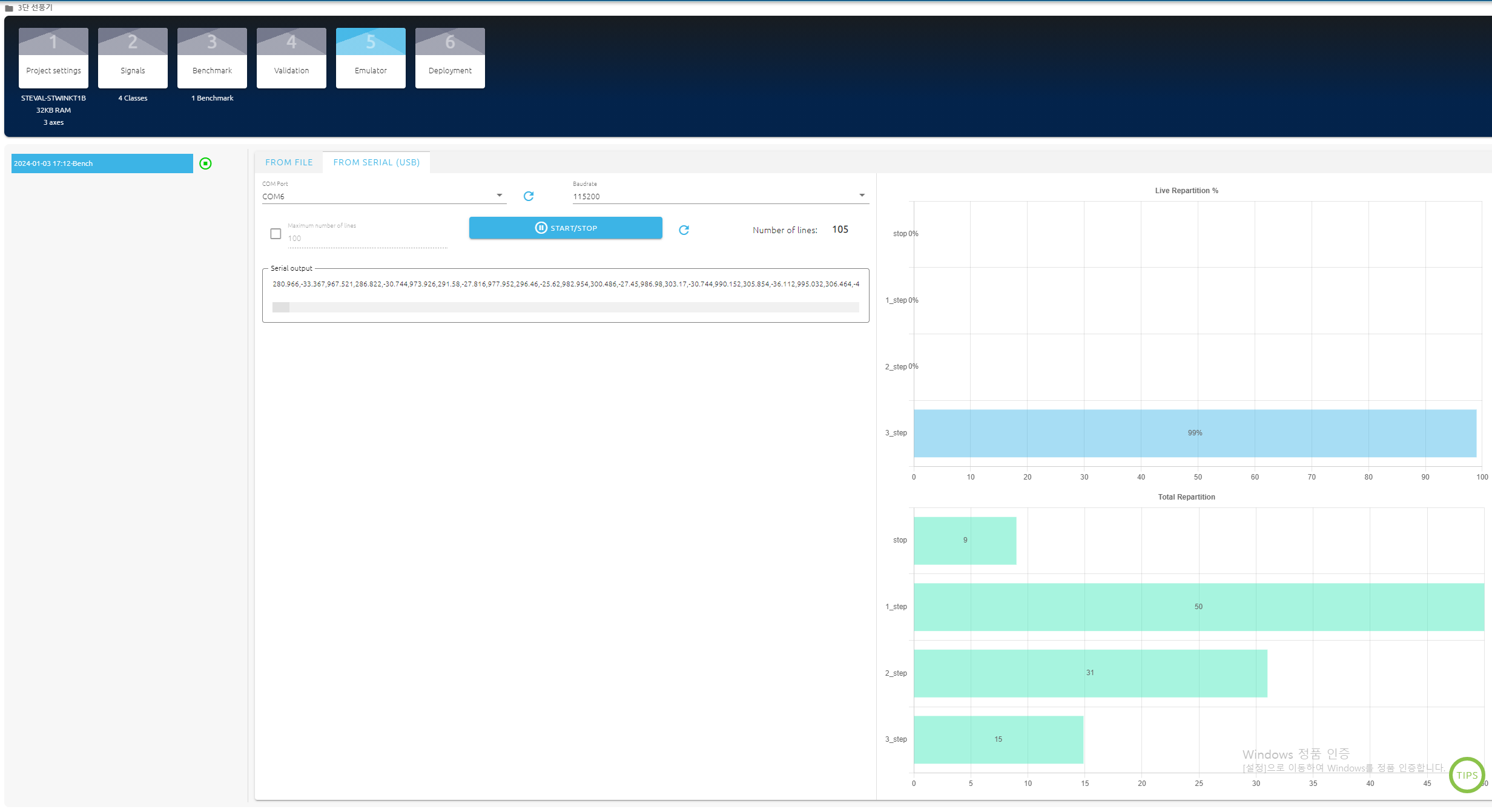Open step 6 Deployment
This screenshot has width=1492, height=812.
[x=450, y=58]
